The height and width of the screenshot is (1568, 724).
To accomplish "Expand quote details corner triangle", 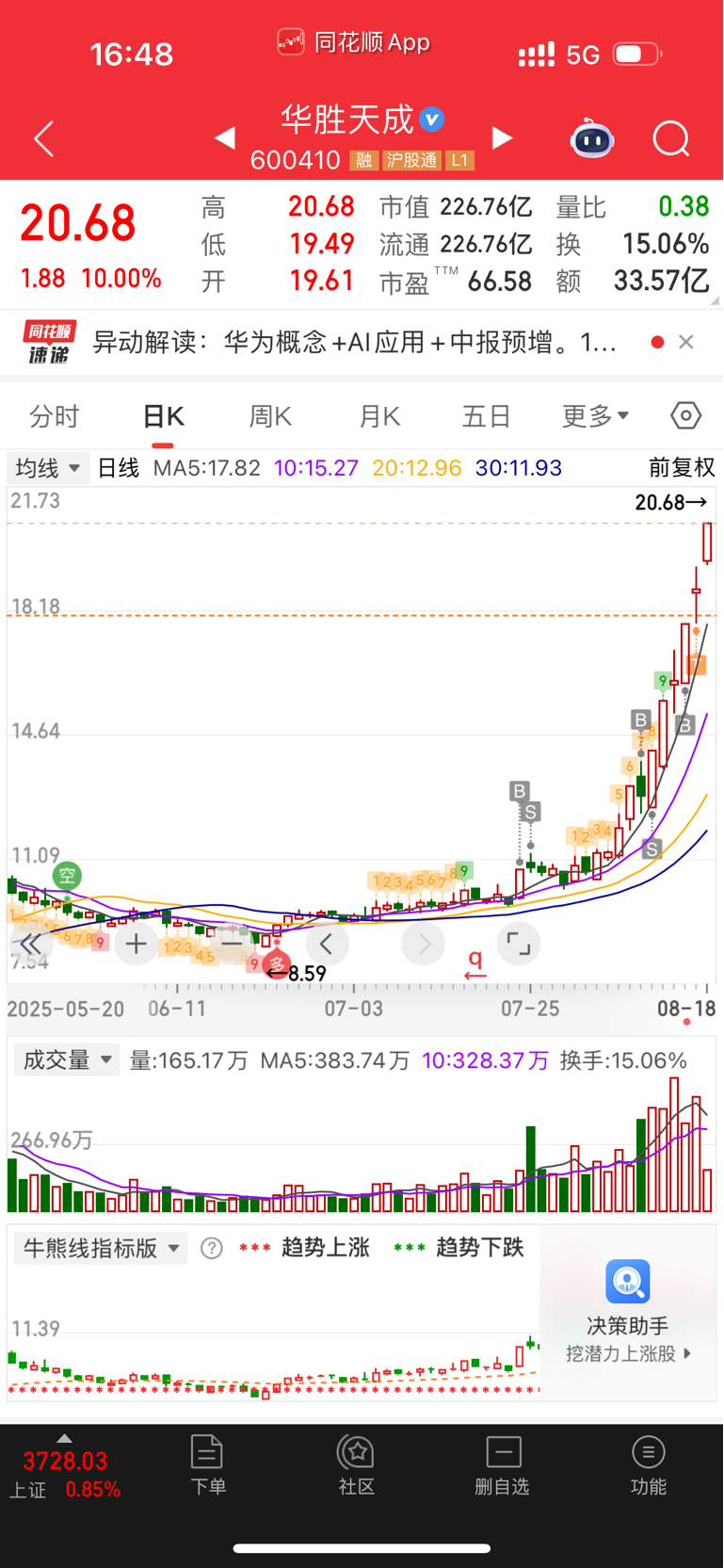I will [715, 300].
